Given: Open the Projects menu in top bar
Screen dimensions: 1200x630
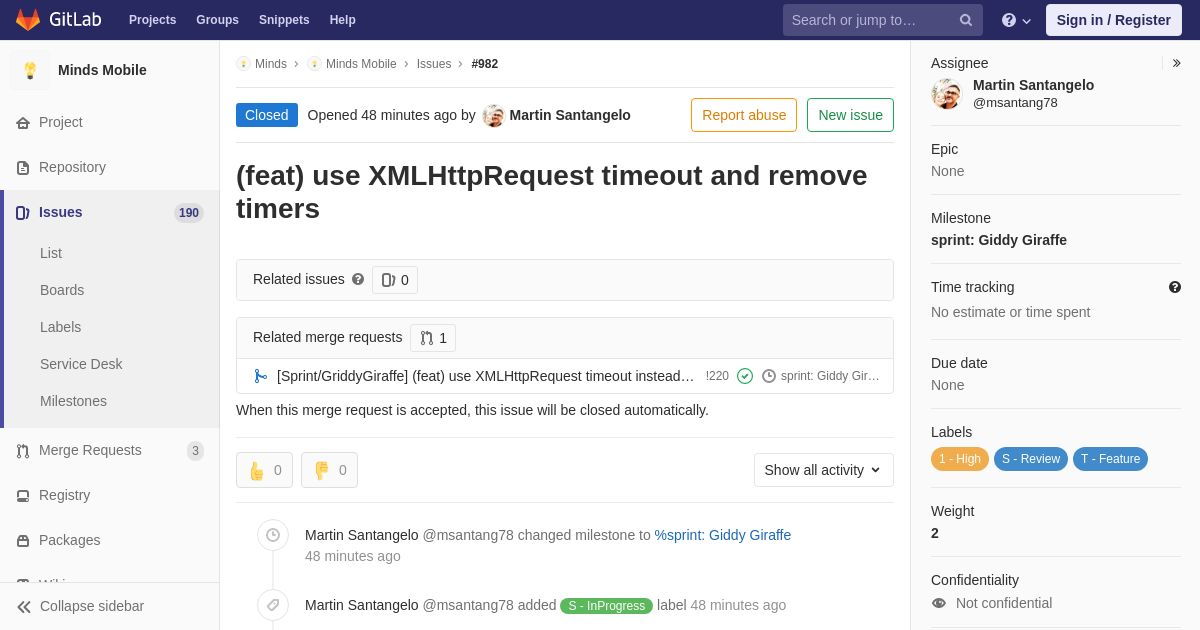Looking at the screenshot, I should coord(152,20).
